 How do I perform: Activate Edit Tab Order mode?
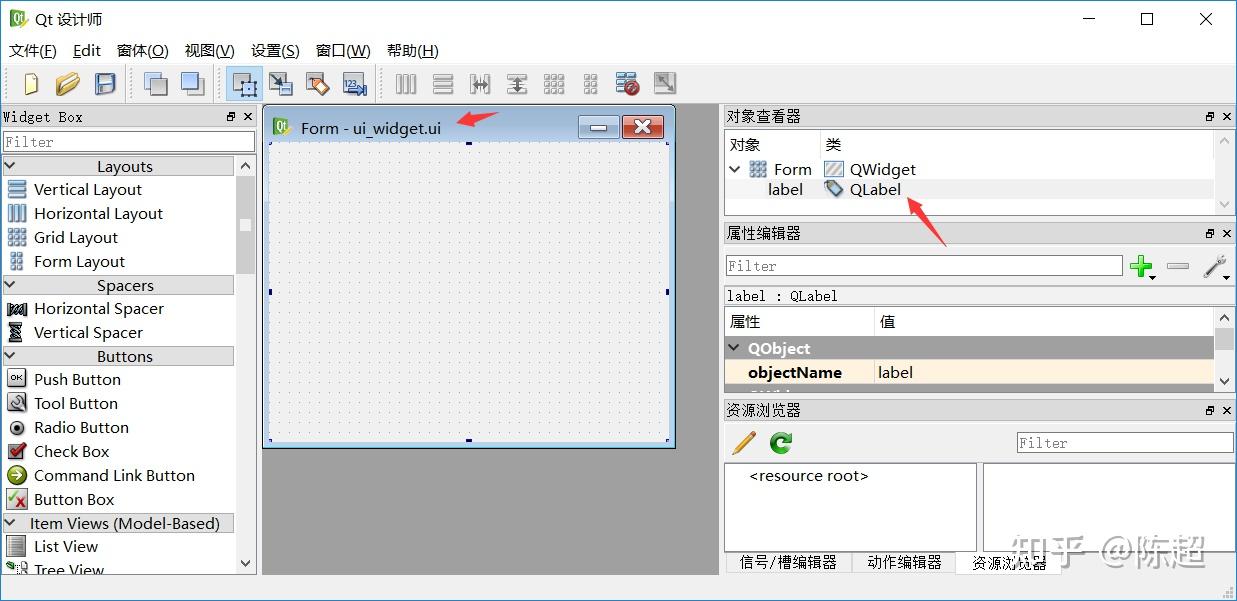(x=355, y=84)
